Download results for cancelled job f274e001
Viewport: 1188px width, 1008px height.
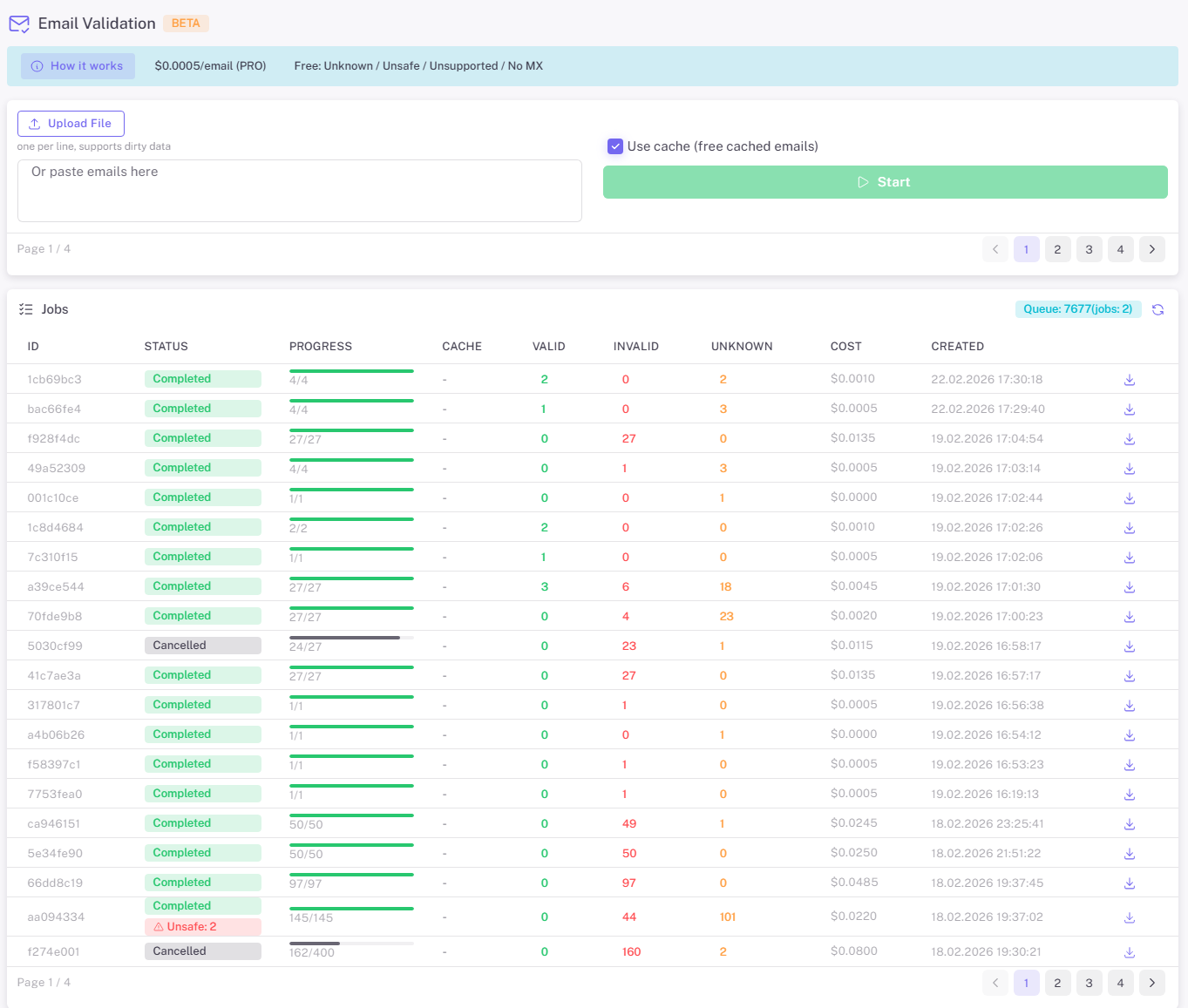pos(1129,952)
